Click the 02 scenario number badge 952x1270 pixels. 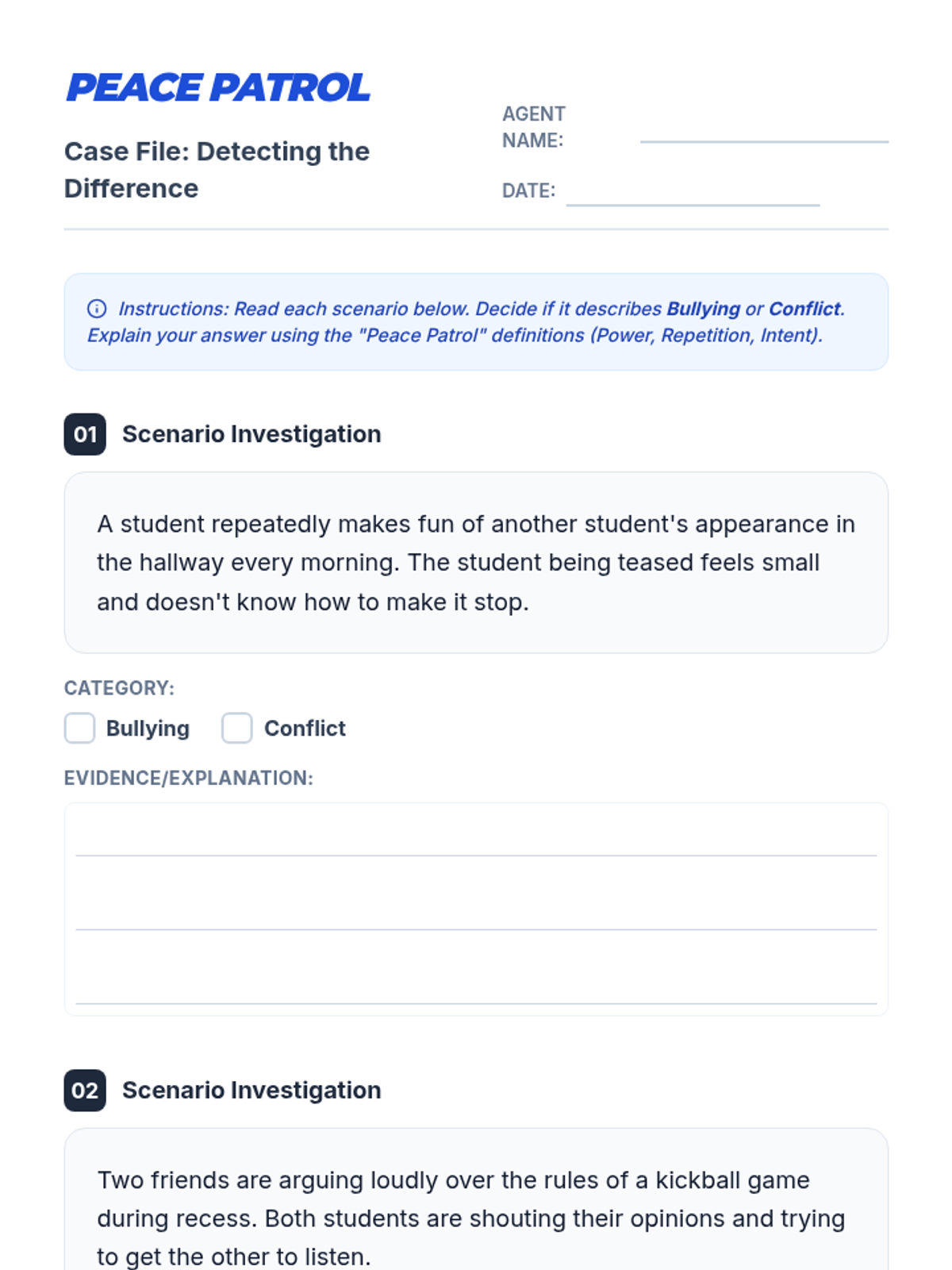pos(85,1090)
